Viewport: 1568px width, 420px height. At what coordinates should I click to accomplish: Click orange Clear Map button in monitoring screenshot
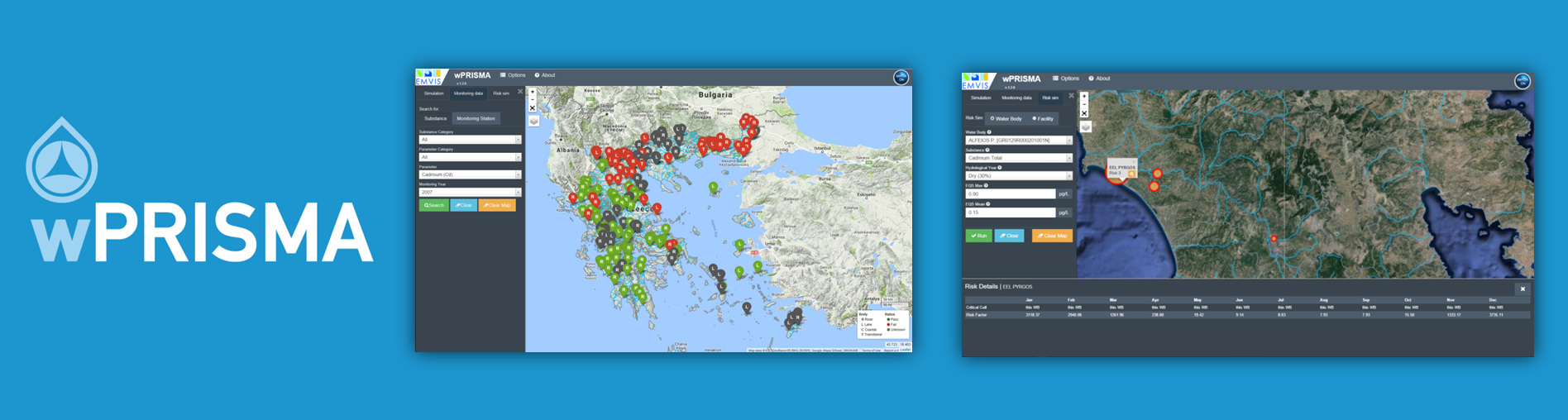(497, 205)
